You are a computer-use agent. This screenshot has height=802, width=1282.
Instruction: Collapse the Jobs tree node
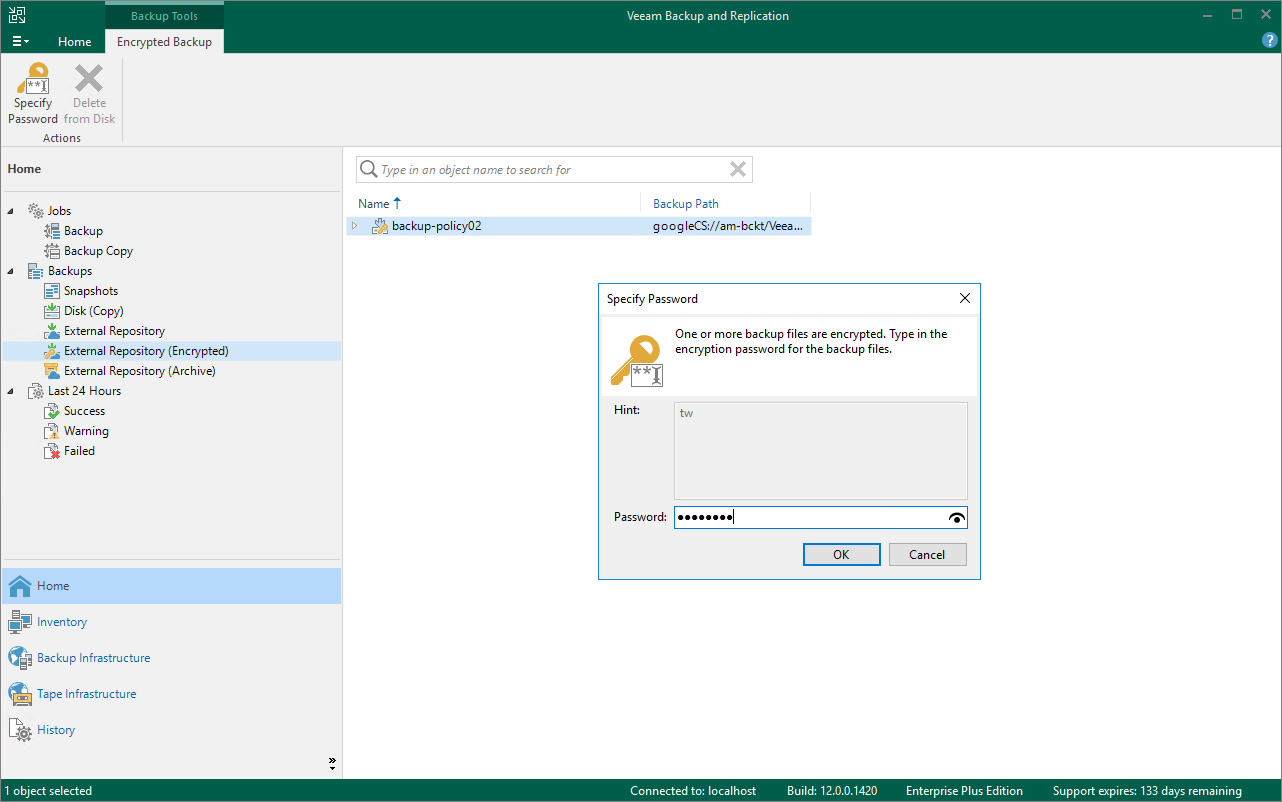coord(12,211)
